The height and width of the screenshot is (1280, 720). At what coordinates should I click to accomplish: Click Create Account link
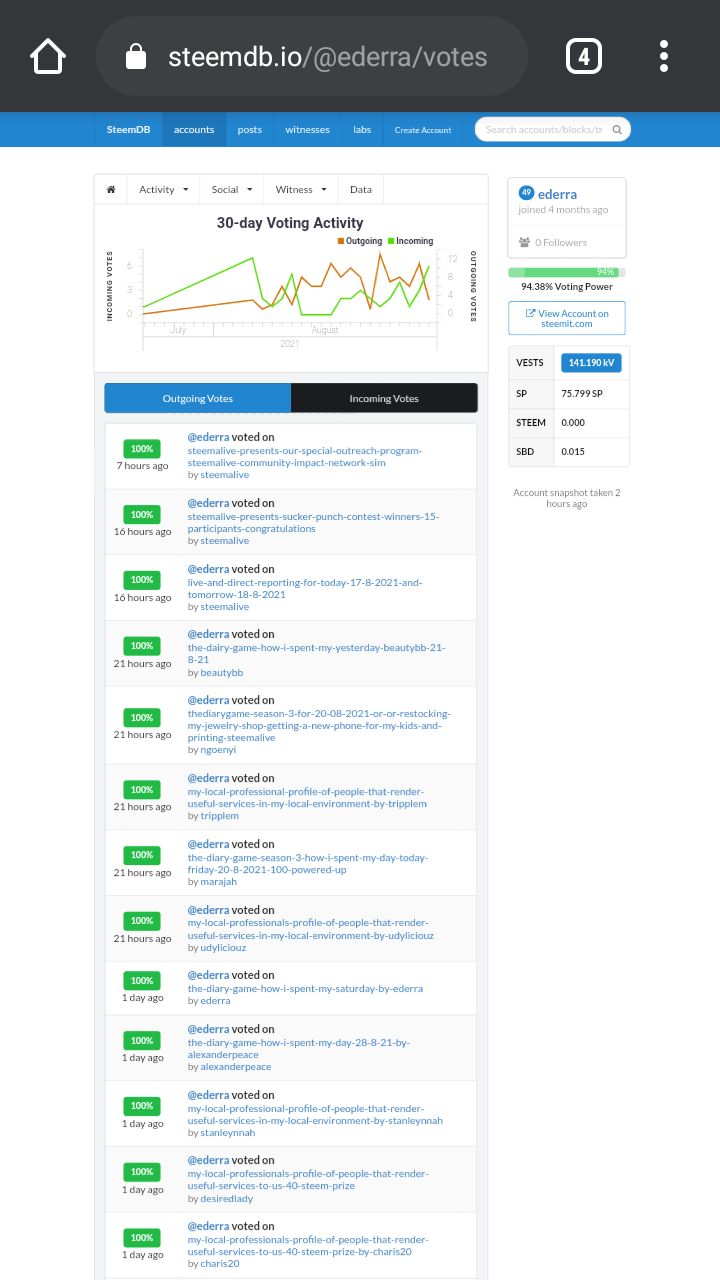pos(423,130)
